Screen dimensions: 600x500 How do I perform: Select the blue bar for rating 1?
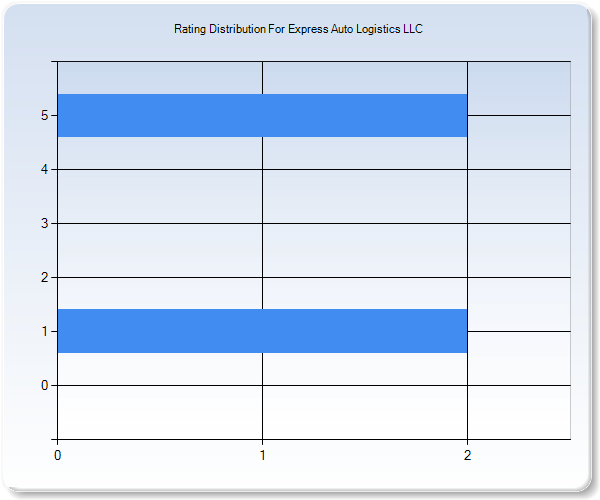click(x=262, y=331)
